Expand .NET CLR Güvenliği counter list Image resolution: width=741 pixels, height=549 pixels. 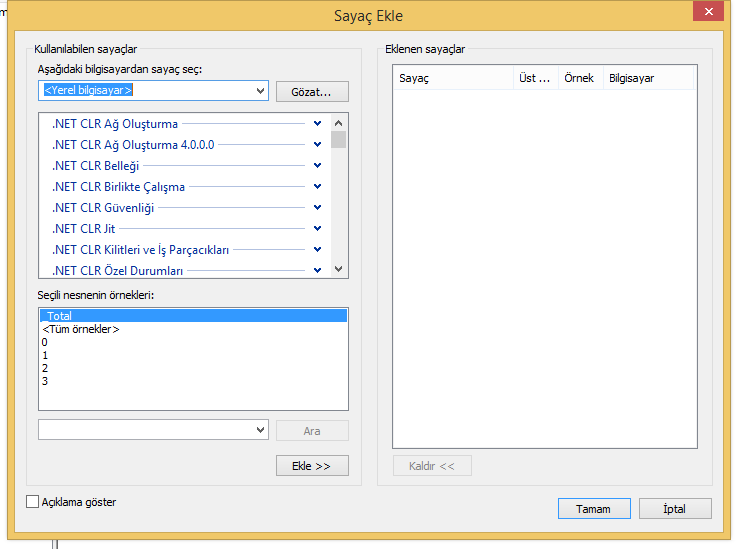pos(317,208)
